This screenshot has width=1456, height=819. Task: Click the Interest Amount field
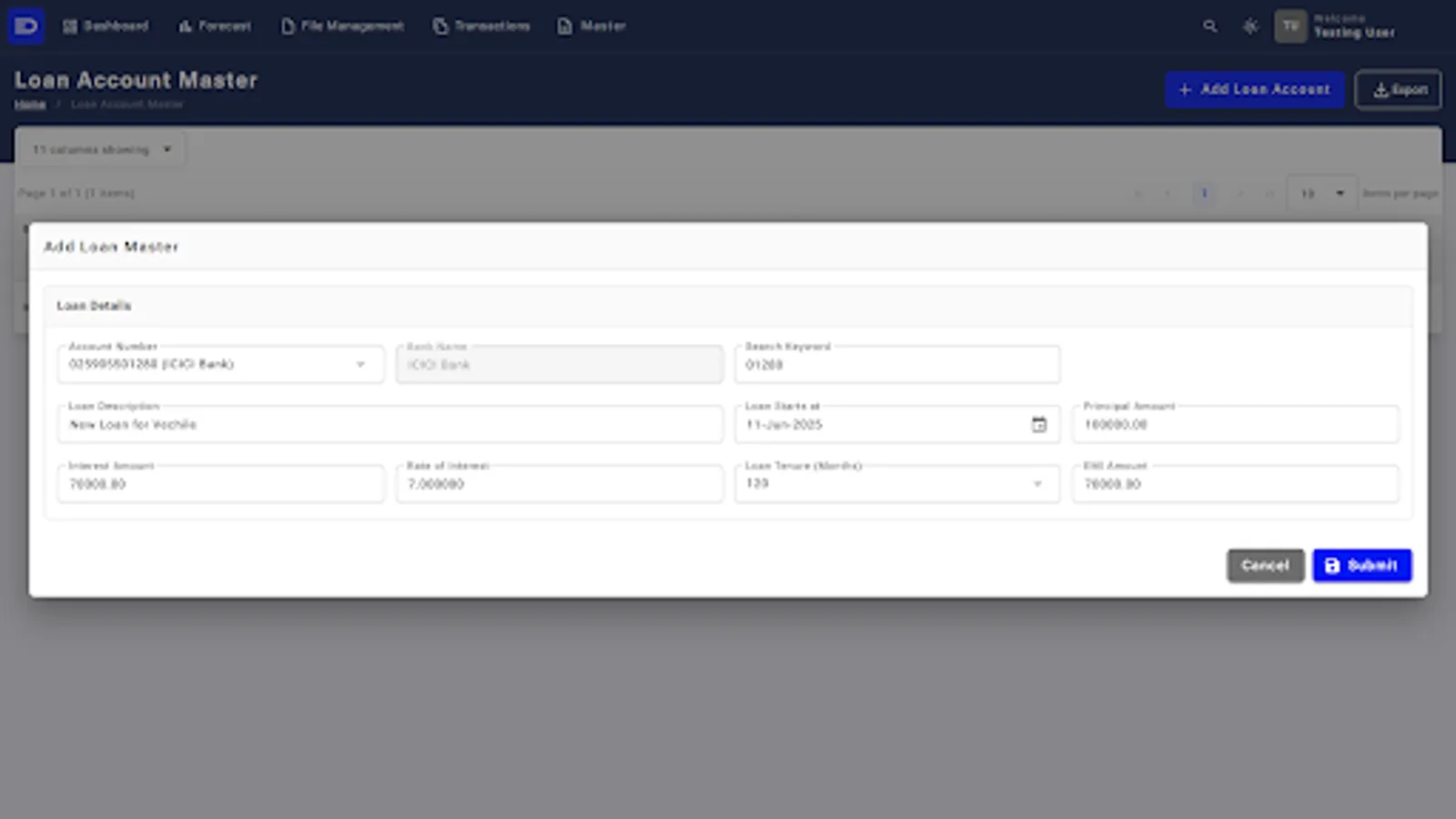[221, 484]
